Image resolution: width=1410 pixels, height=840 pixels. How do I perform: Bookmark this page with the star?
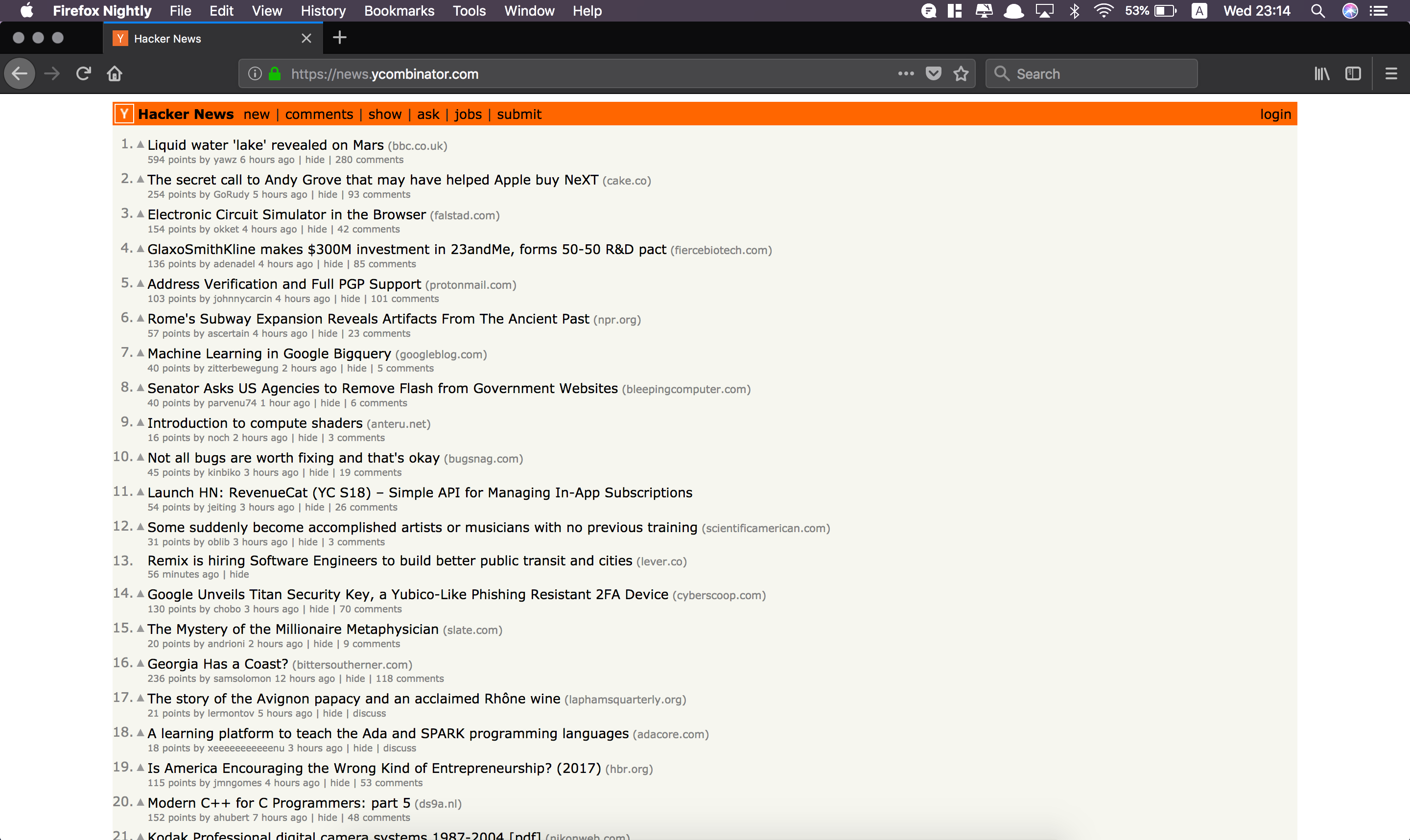(x=961, y=73)
